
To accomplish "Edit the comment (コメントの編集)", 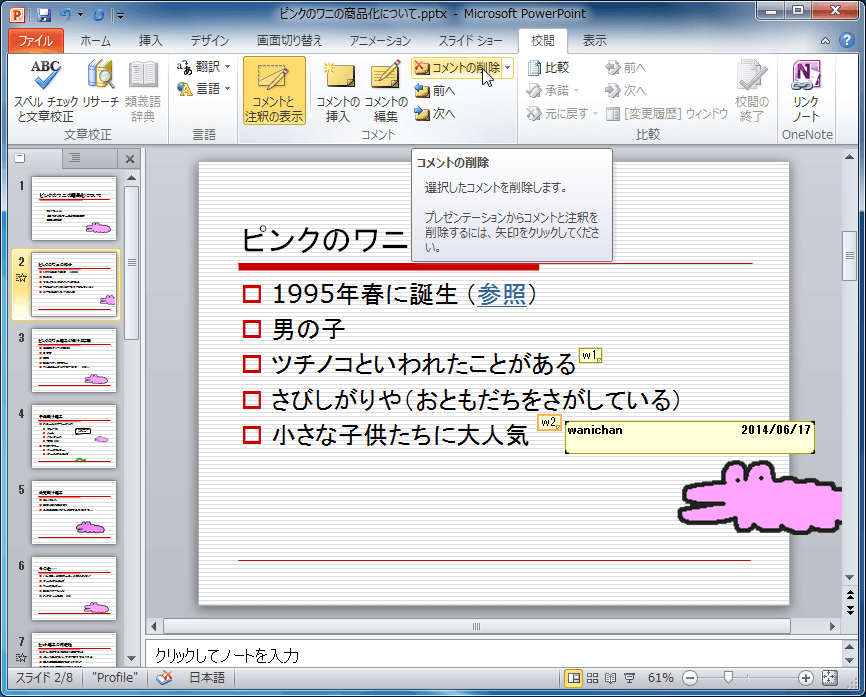I will tap(386, 91).
